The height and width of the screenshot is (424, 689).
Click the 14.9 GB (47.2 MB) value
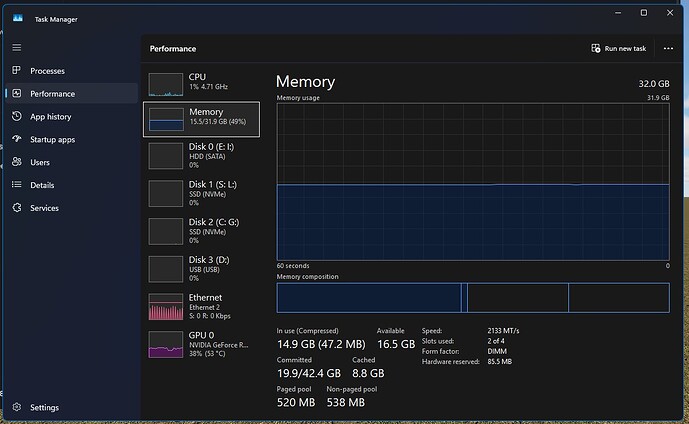[321, 344]
